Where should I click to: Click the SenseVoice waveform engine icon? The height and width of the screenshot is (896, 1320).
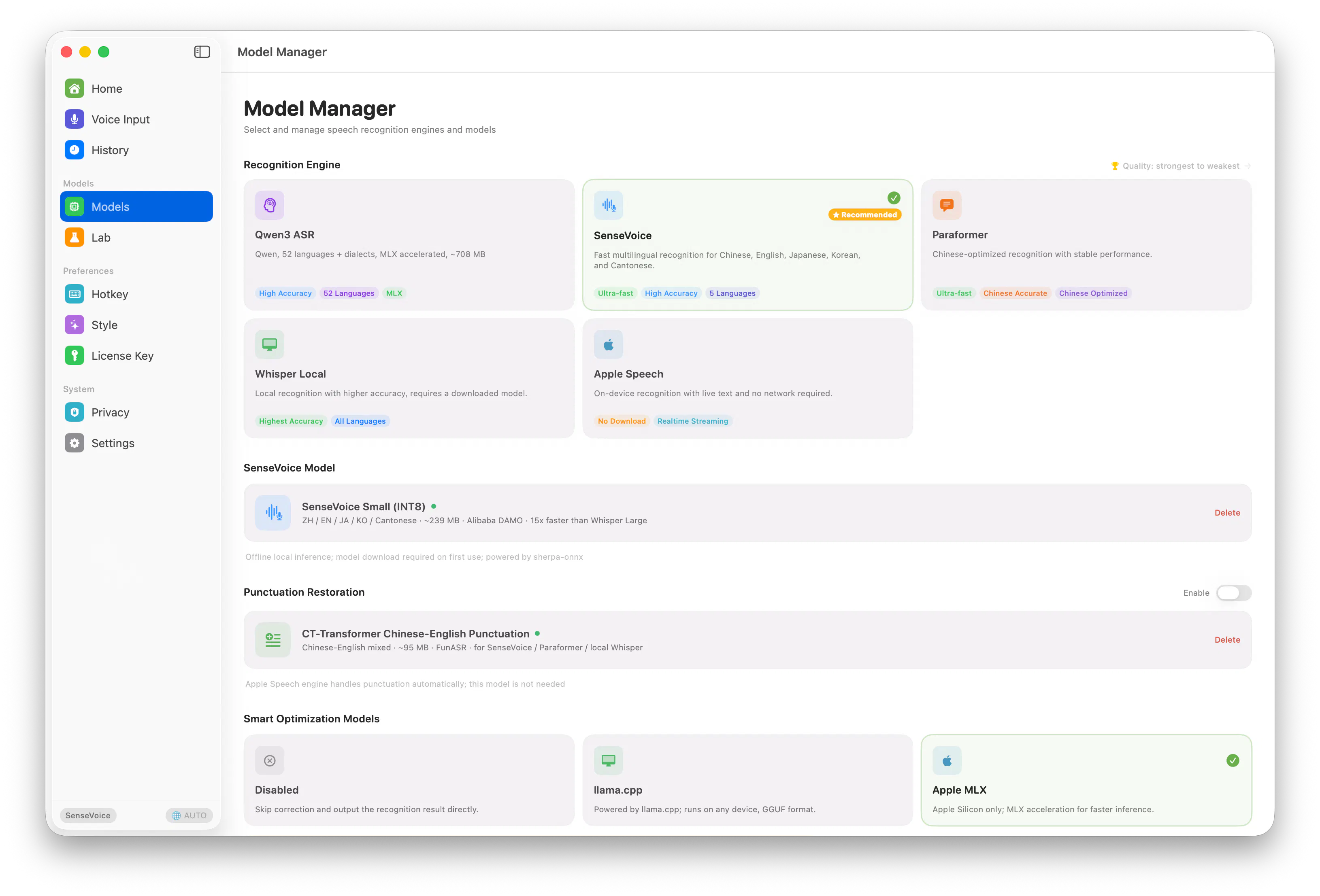[608, 205]
